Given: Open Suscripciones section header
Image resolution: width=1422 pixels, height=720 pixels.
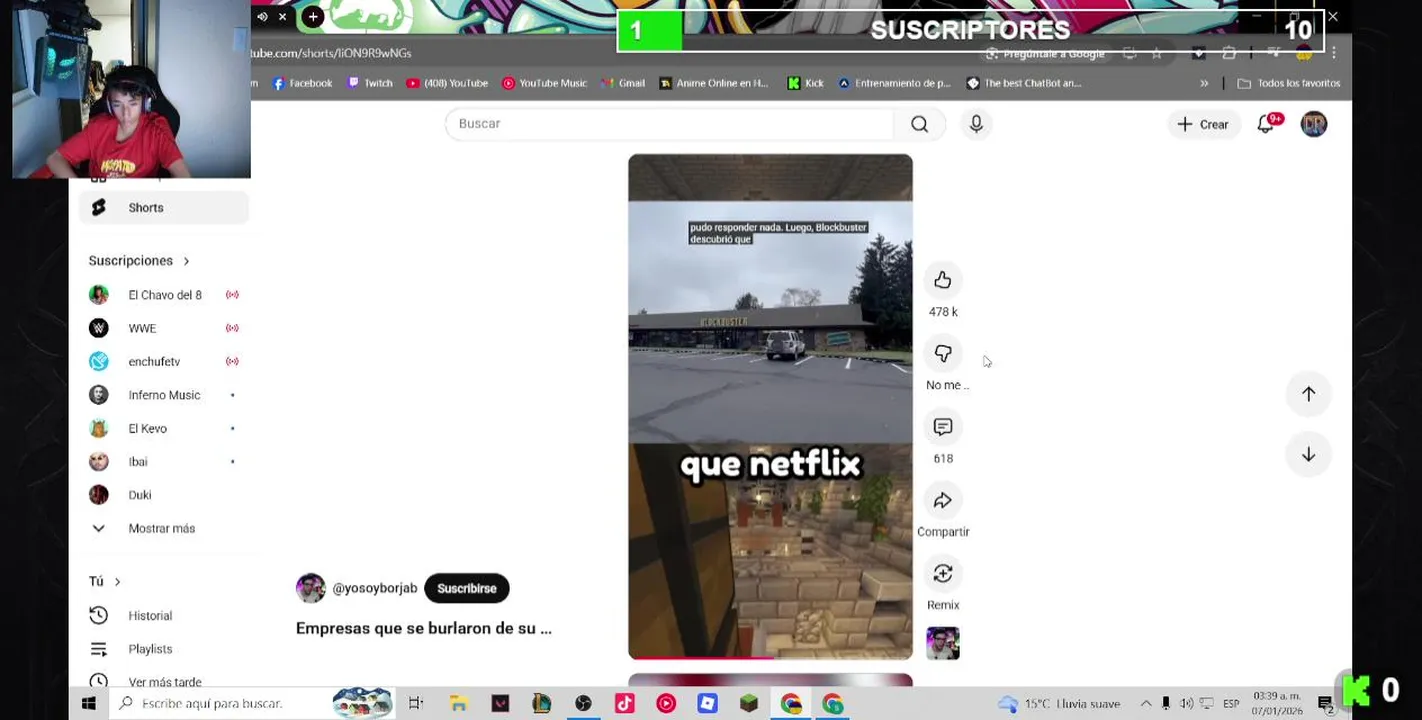Looking at the screenshot, I should pyautogui.click(x=138, y=261).
